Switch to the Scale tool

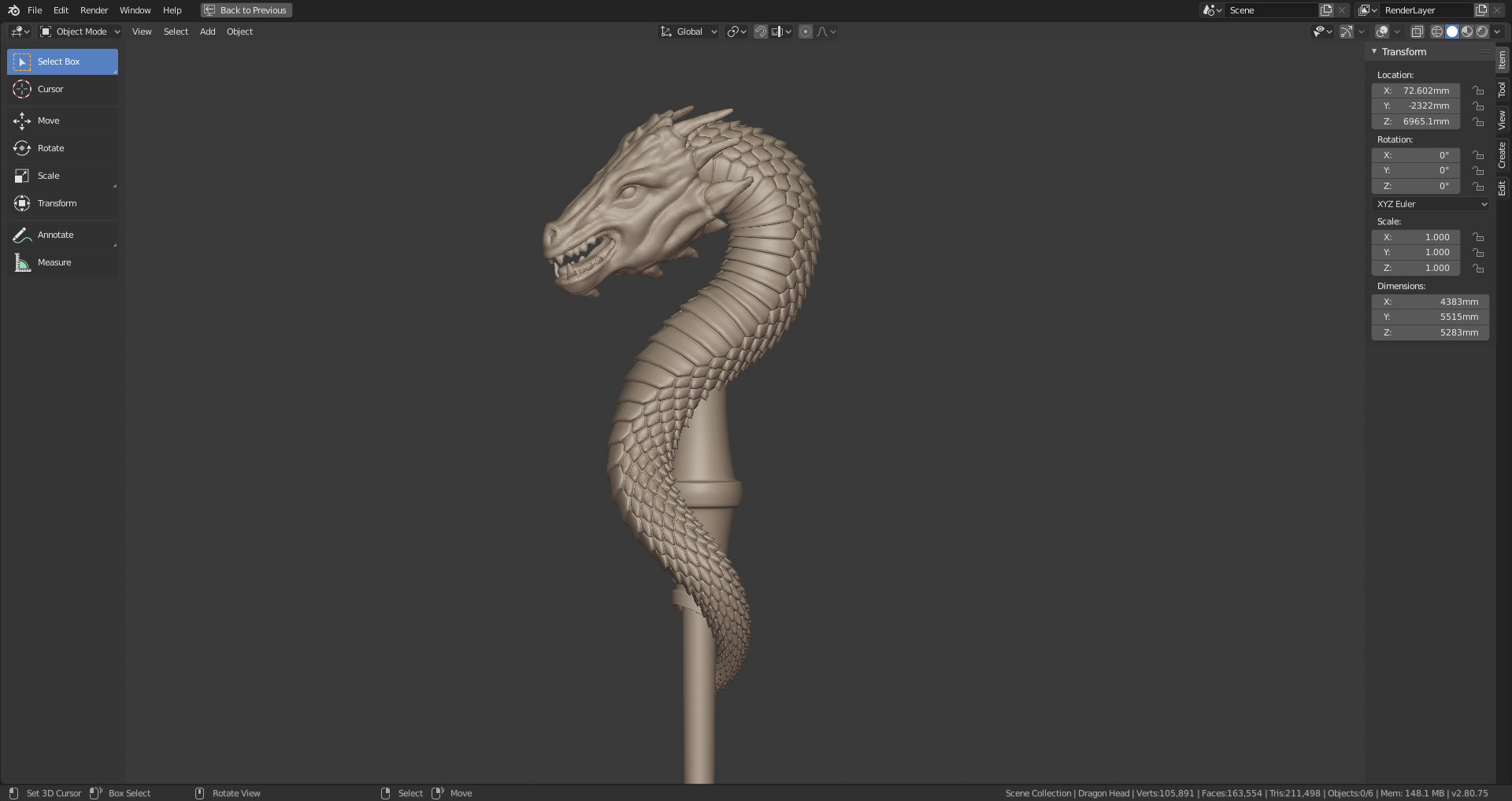[62, 176]
